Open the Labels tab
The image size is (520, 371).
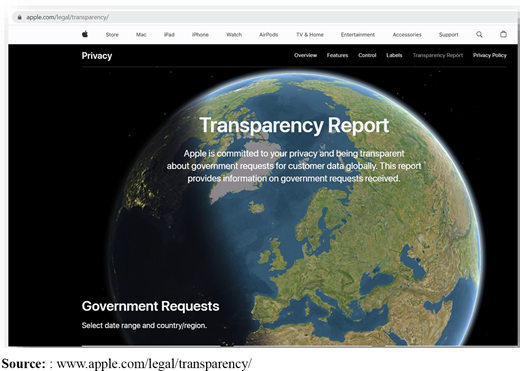[x=394, y=55]
